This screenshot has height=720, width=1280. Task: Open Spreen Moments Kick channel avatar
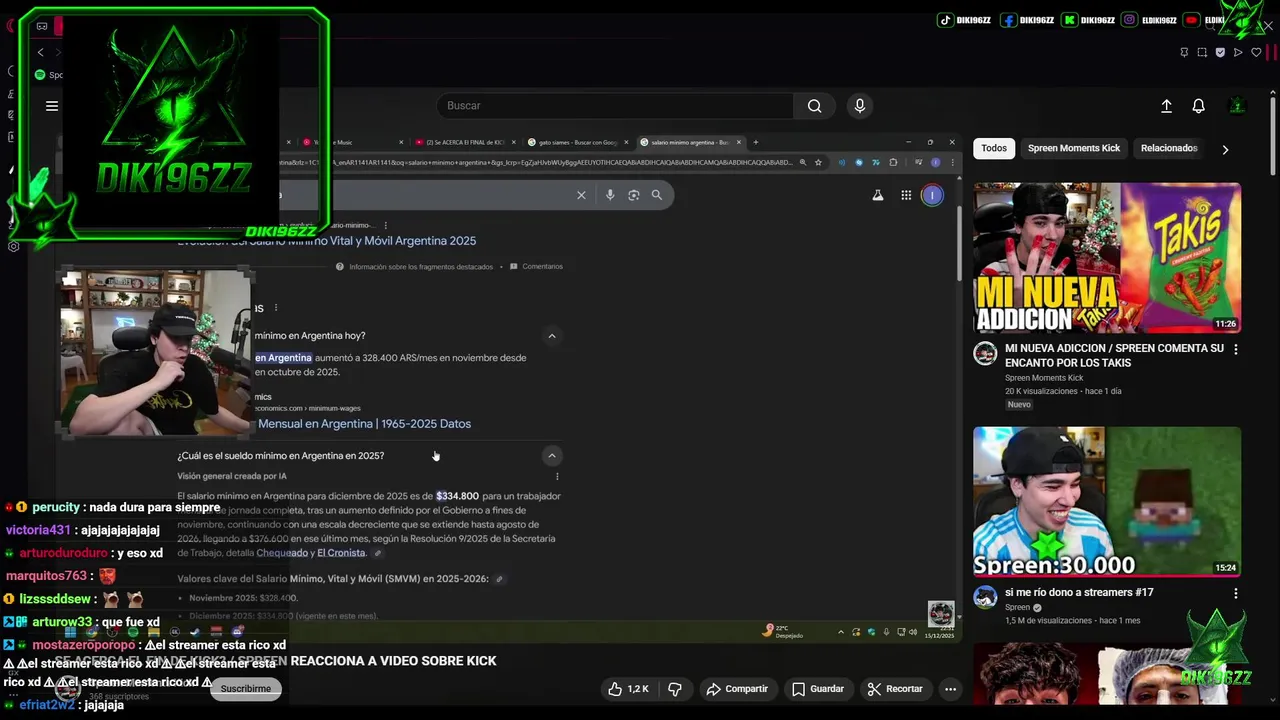(985, 353)
